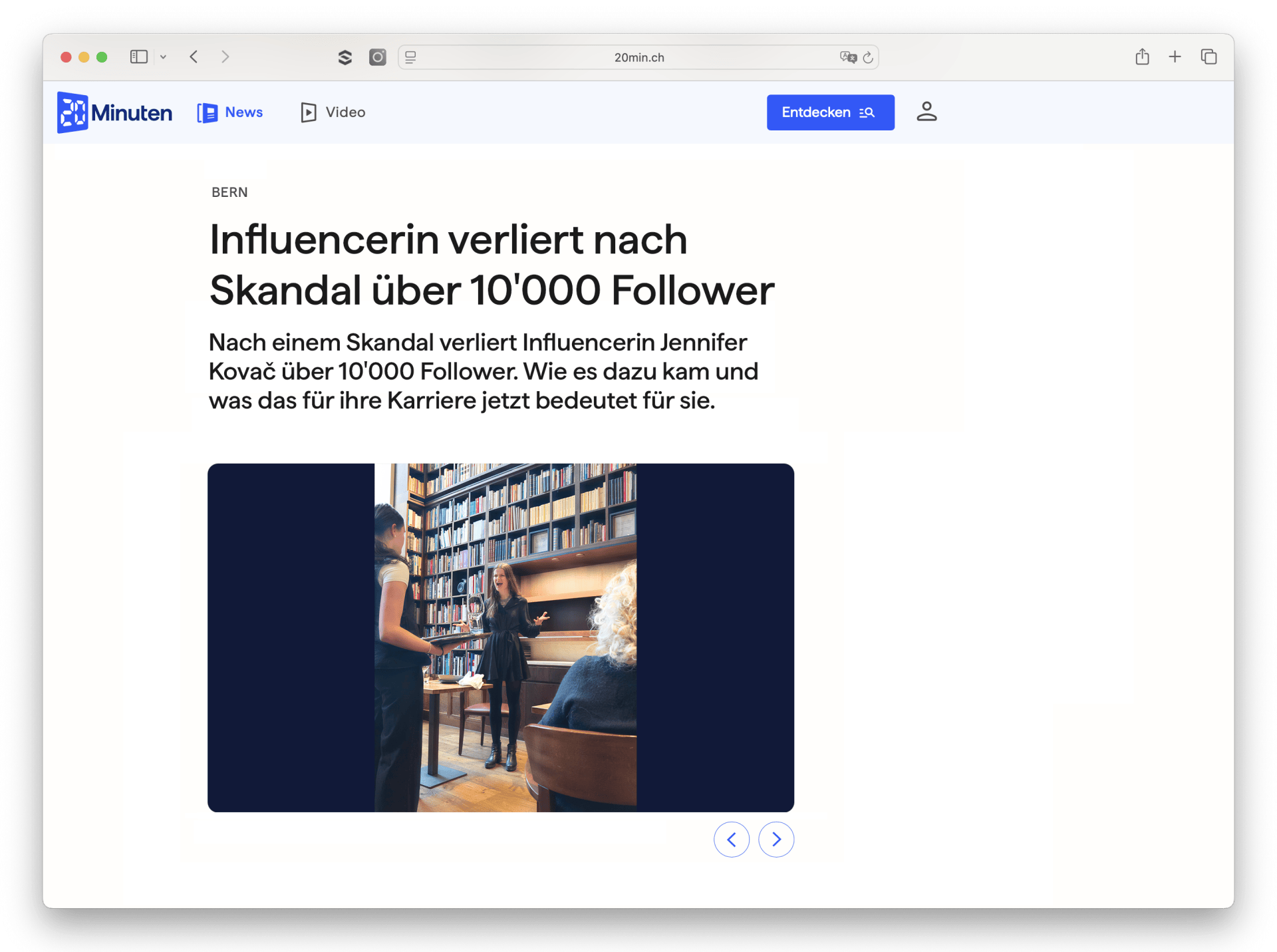
Task: Switch to the News section
Action: (x=229, y=112)
